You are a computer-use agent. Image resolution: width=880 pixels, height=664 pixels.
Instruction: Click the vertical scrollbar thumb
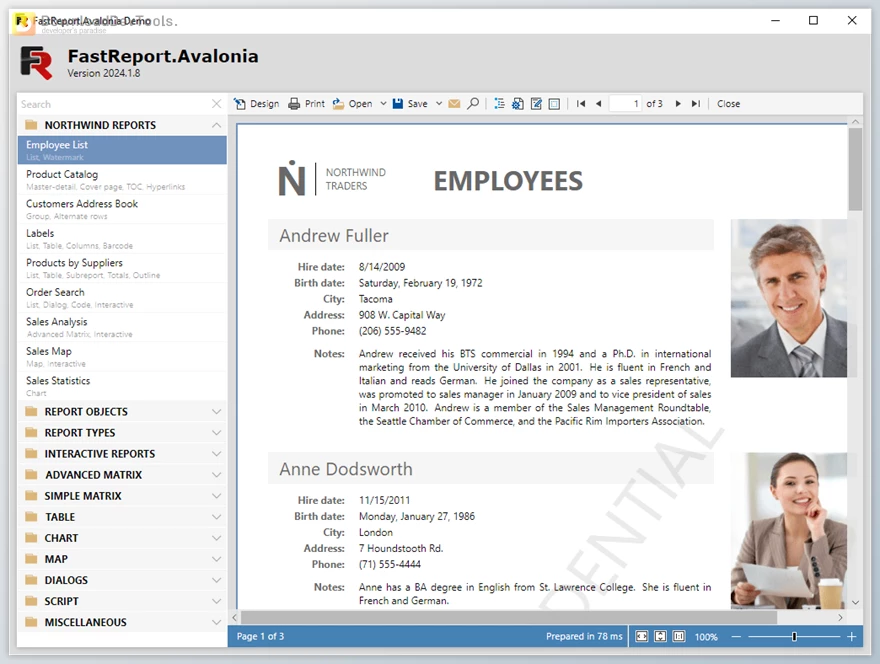coord(855,170)
